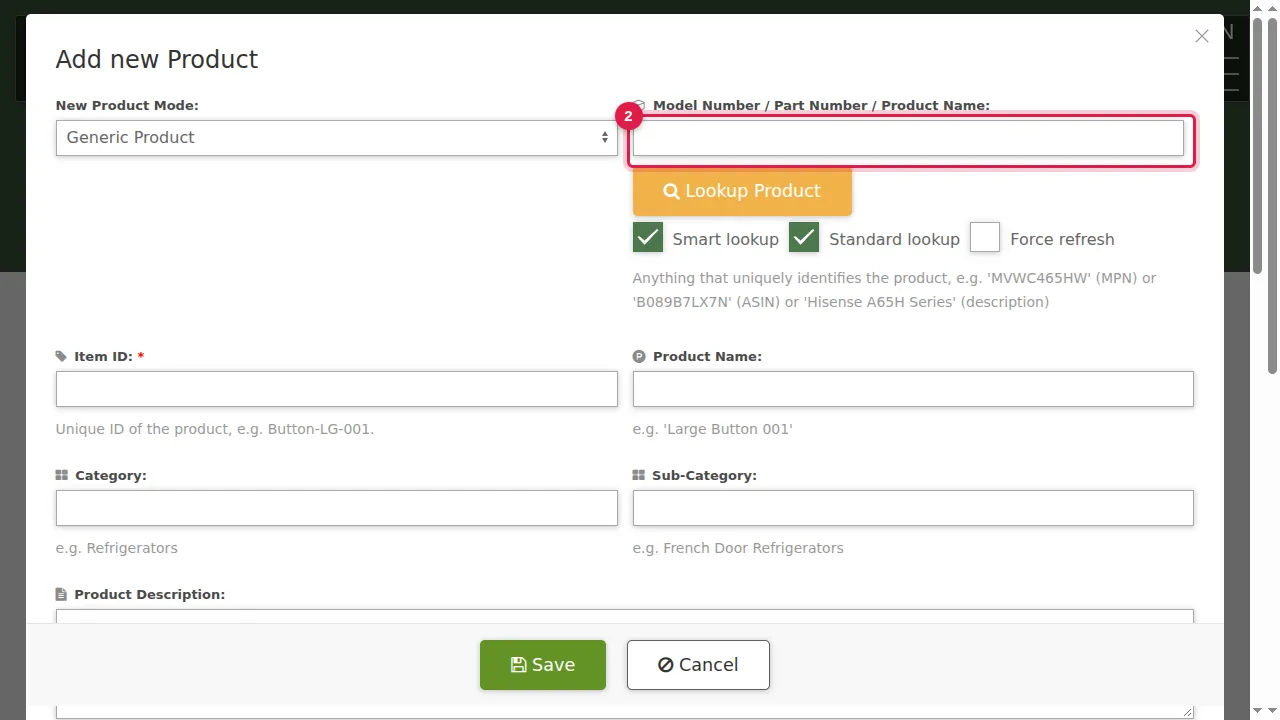Image resolution: width=1280 pixels, height=720 pixels.
Task: Click the Force refresh label text
Action: pyautogui.click(x=1062, y=239)
